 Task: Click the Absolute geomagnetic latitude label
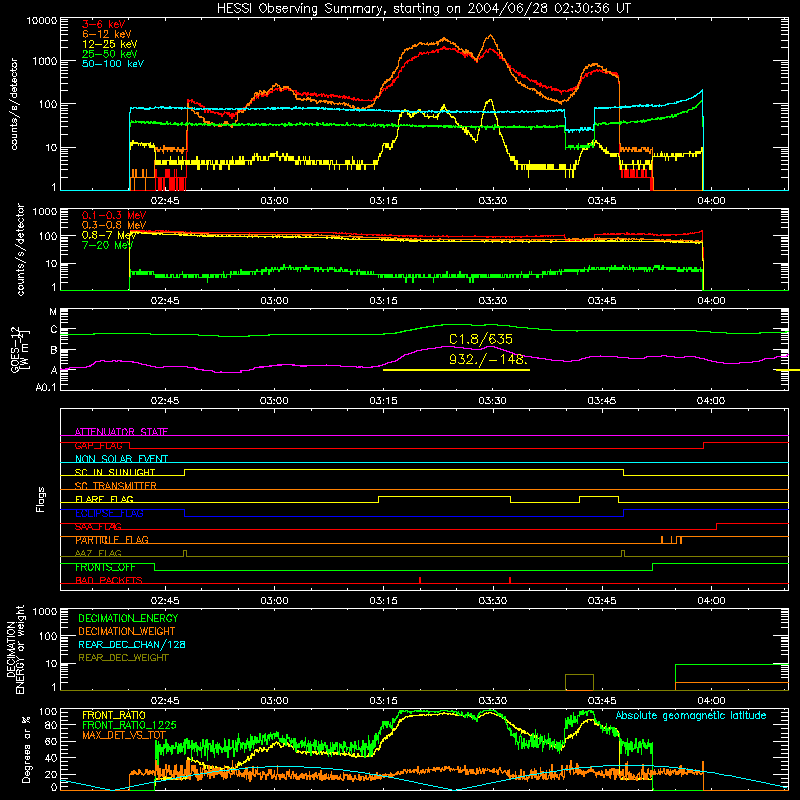click(x=691, y=715)
